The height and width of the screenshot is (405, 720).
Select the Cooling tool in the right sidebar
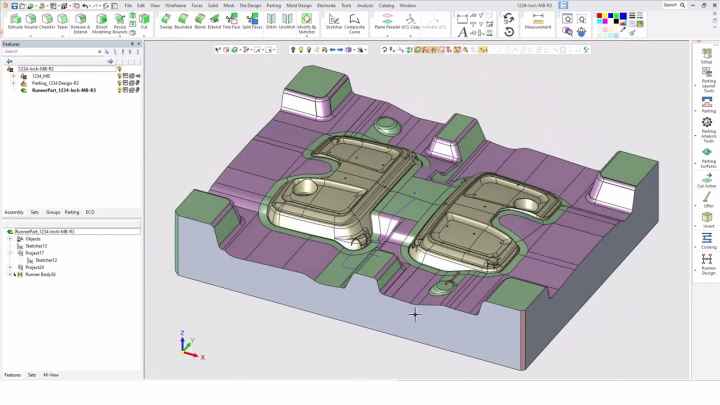pos(707,240)
